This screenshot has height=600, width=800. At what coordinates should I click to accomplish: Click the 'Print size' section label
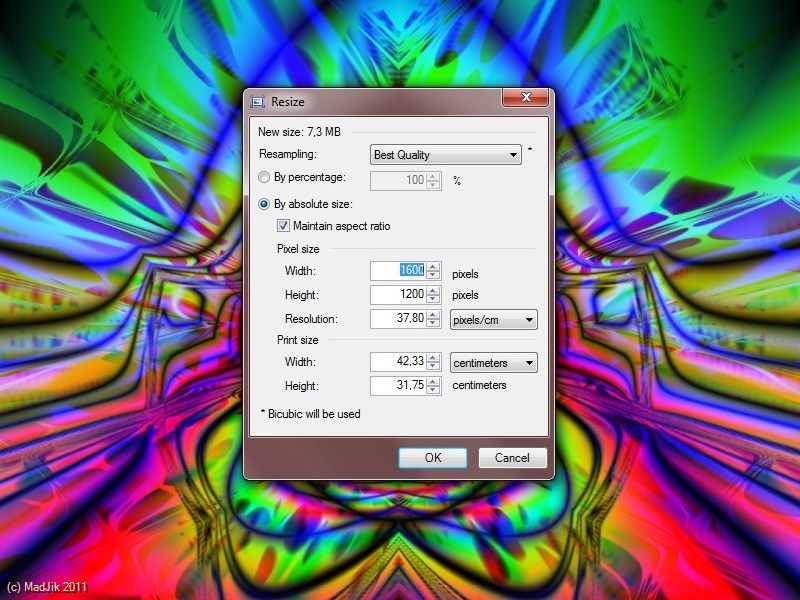tap(297, 340)
